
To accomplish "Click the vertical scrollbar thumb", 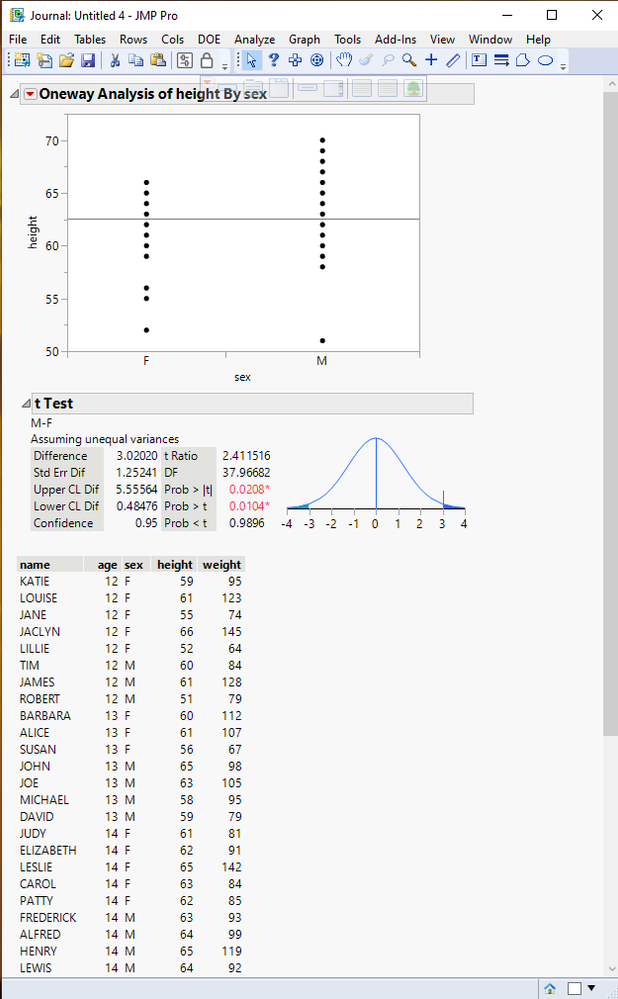I will pyautogui.click(x=611, y=413).
